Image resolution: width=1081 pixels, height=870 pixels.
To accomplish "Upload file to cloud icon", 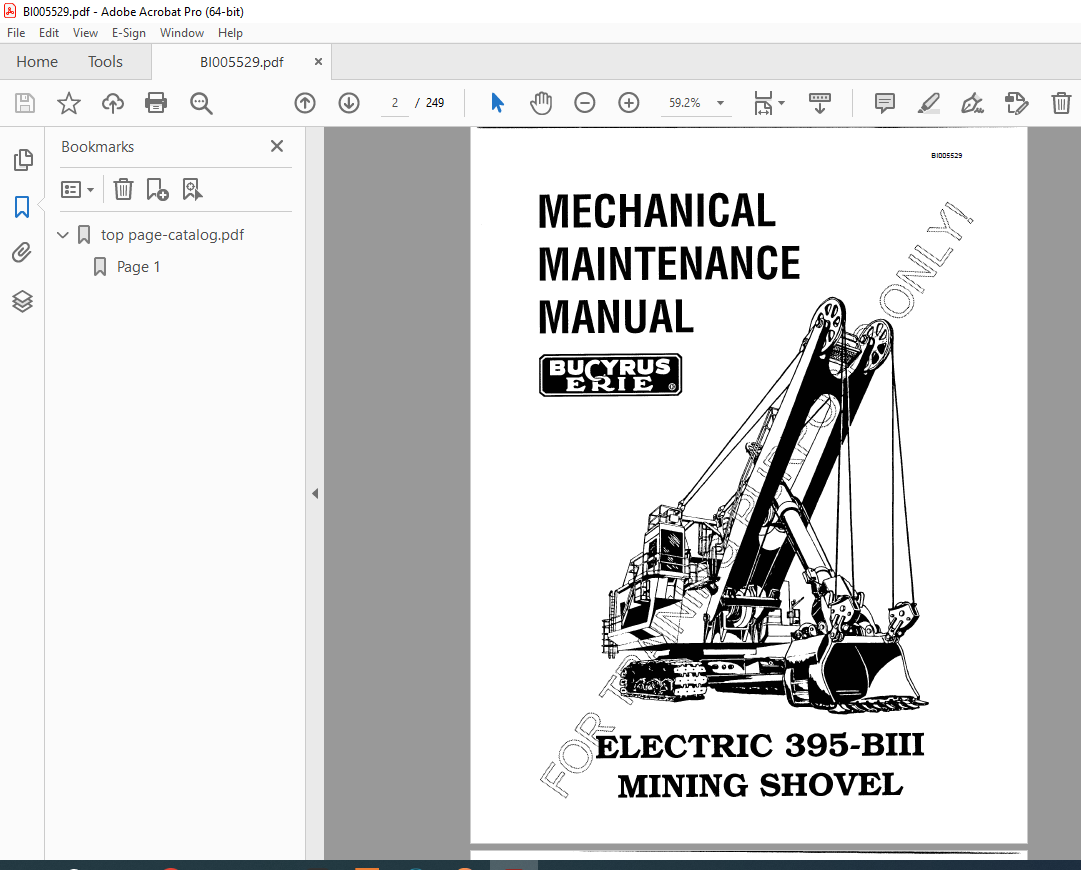I will tap(112, 103).
